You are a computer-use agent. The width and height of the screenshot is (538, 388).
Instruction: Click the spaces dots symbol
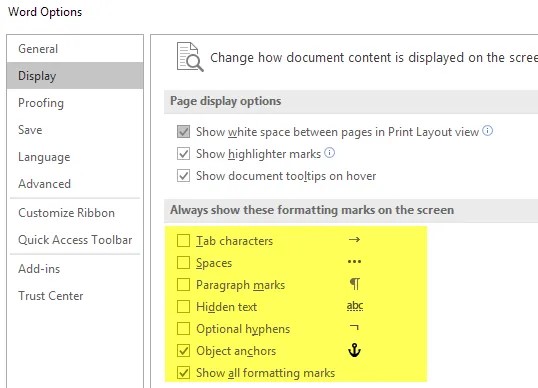click(x=354, y=262)
